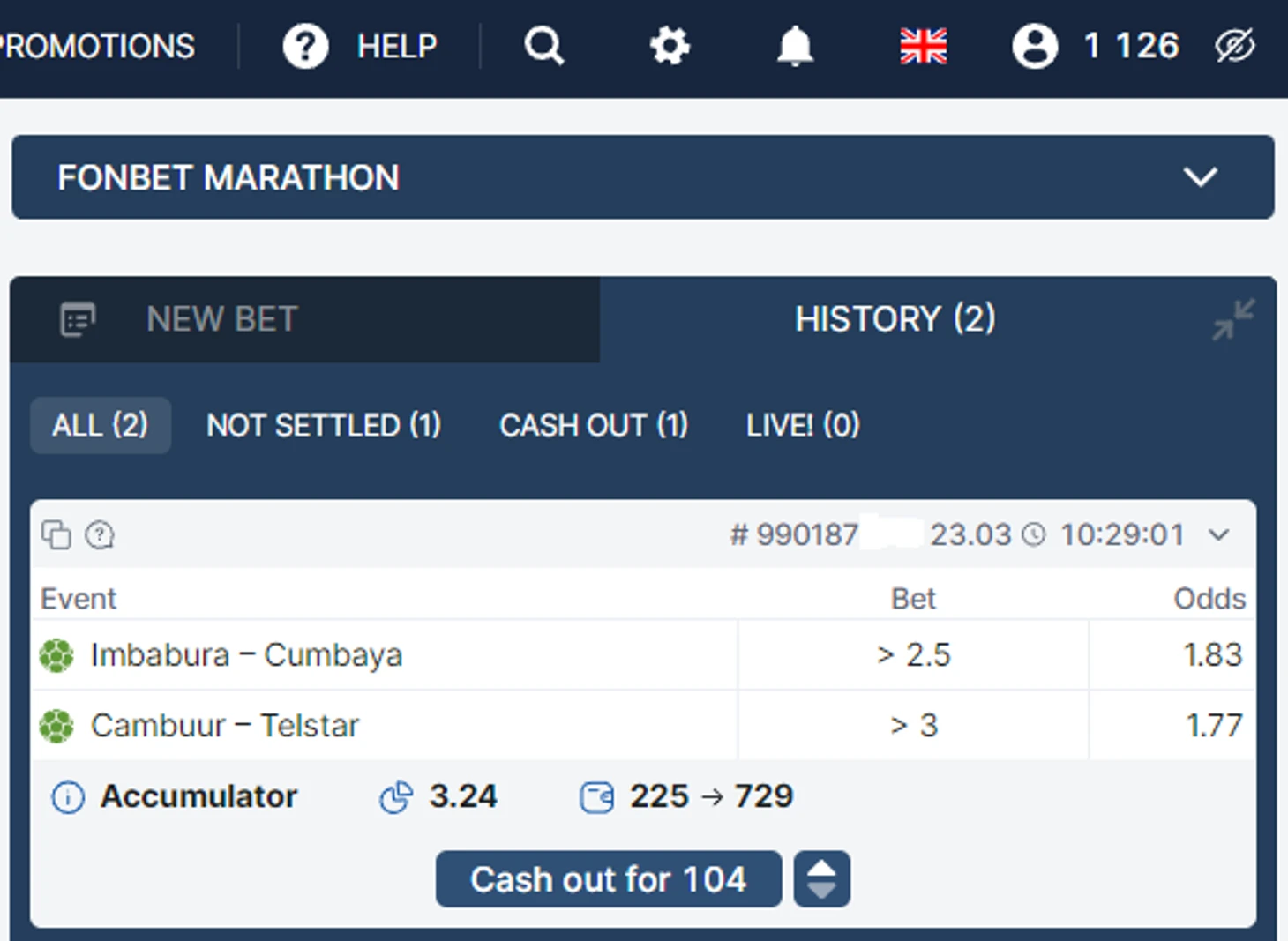Open the HELP link
Viewport: 1288px width, 941px height.
(397, 46)
